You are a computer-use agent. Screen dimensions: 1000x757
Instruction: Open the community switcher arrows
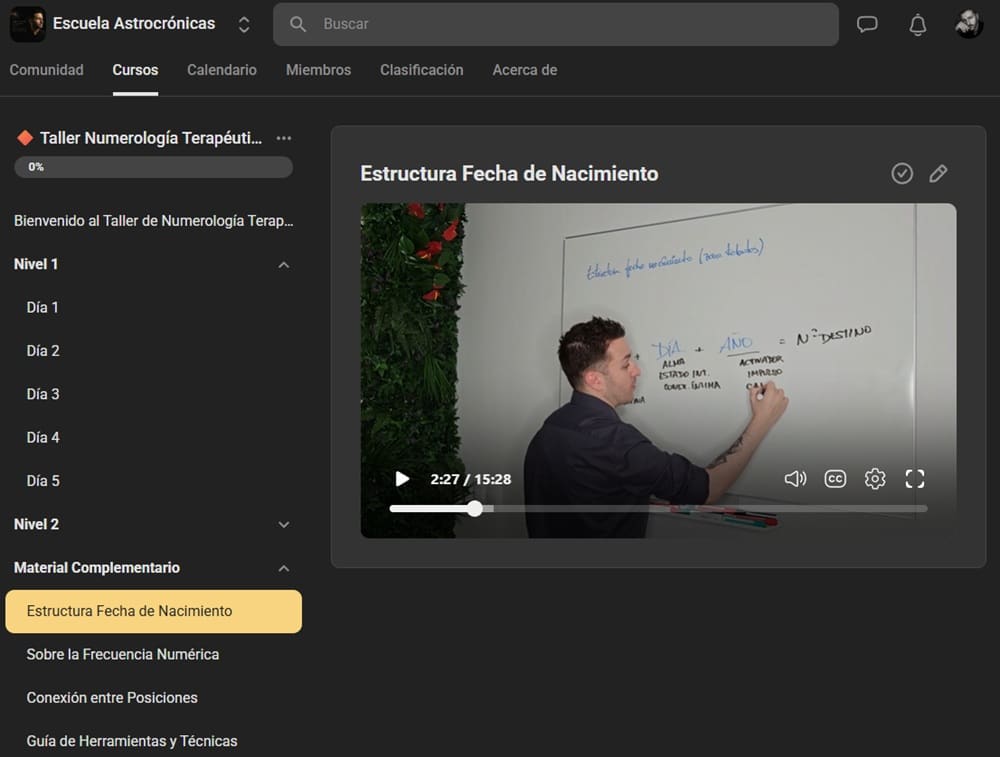tap(244, 24)
